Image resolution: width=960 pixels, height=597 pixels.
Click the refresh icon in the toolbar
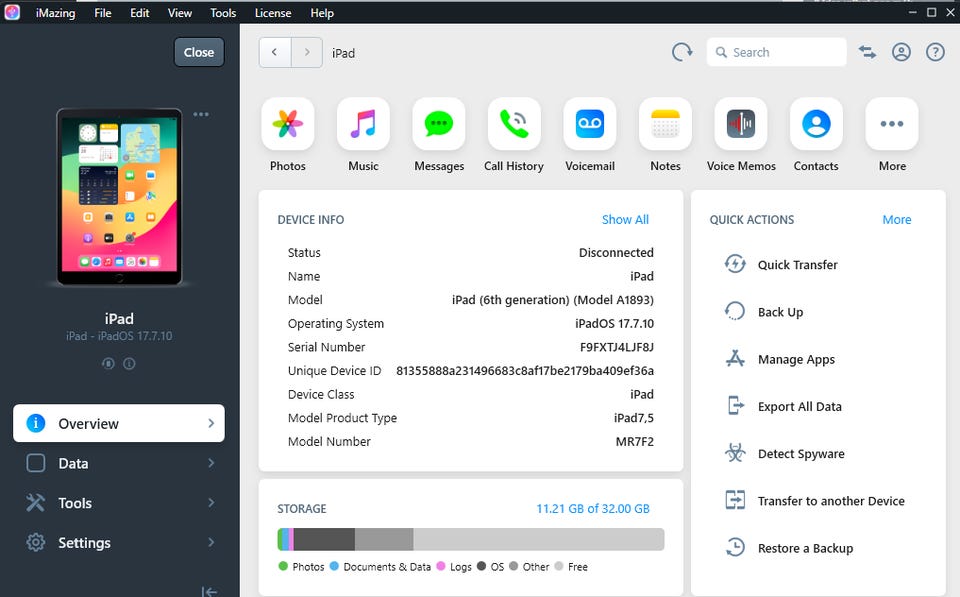(x=682, y=52)
